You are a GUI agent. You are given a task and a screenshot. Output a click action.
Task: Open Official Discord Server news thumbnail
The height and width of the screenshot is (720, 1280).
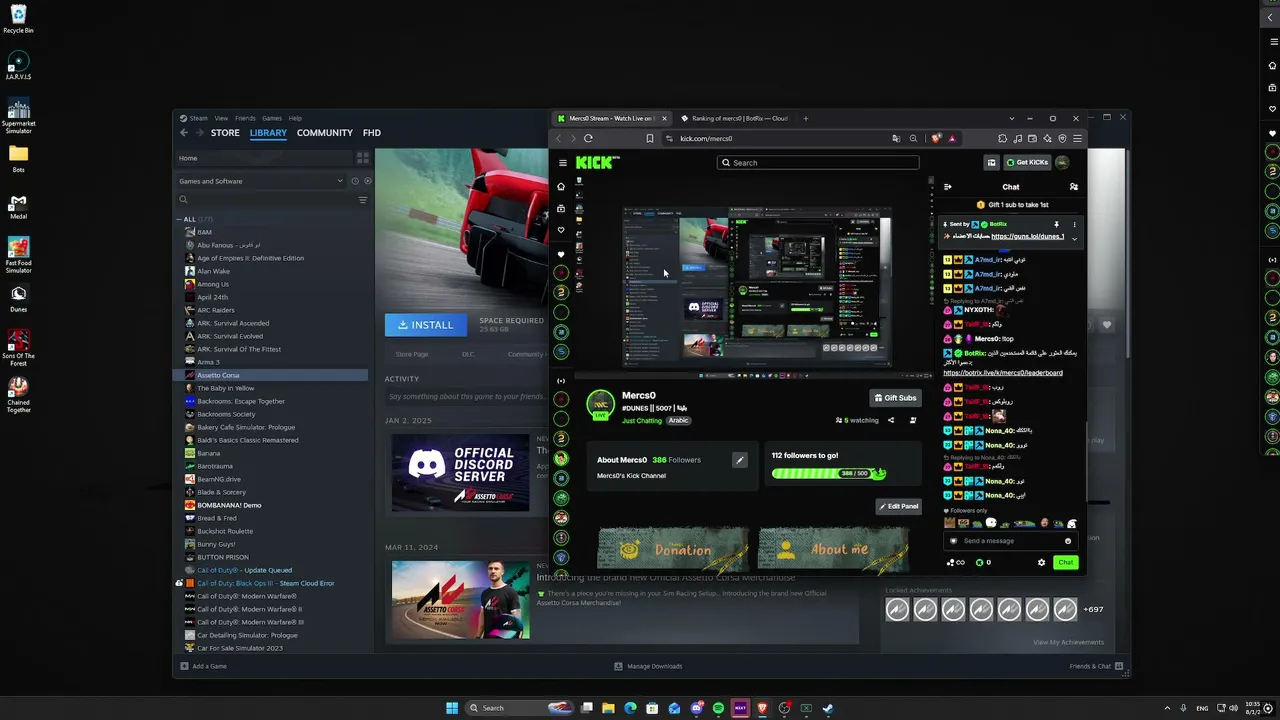point(460,473)
